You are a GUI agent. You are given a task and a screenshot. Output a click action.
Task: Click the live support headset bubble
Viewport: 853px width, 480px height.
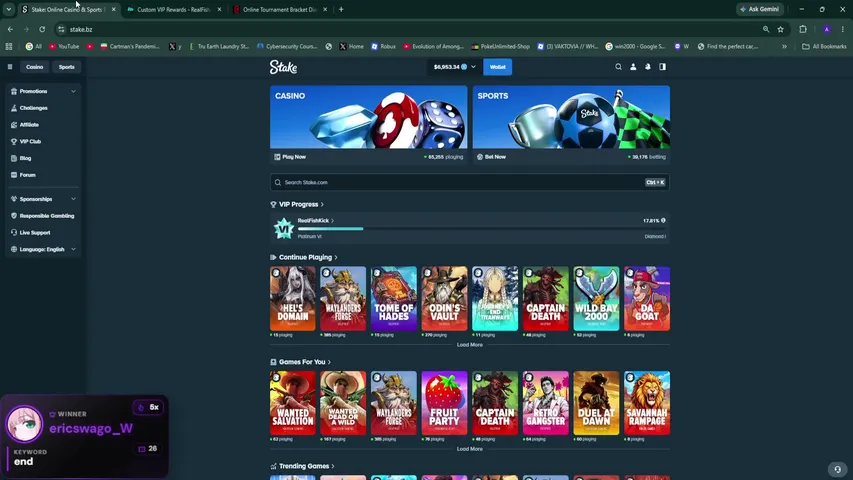(x=837, y=469)
